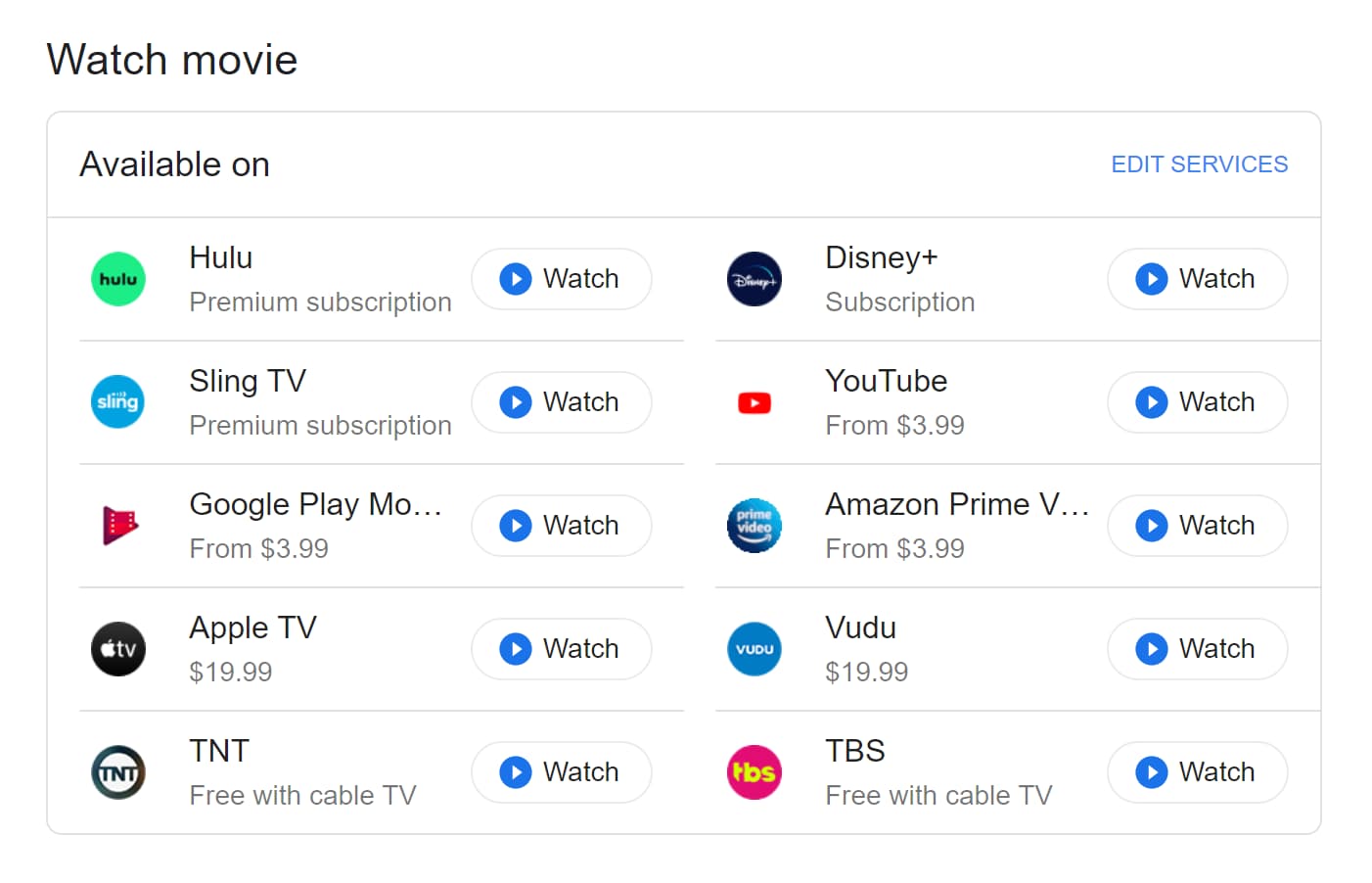The width and height of the screenshot is (1372, 883).
Task: Click the Amazon Prime Video icon
Action: (755, 526)
